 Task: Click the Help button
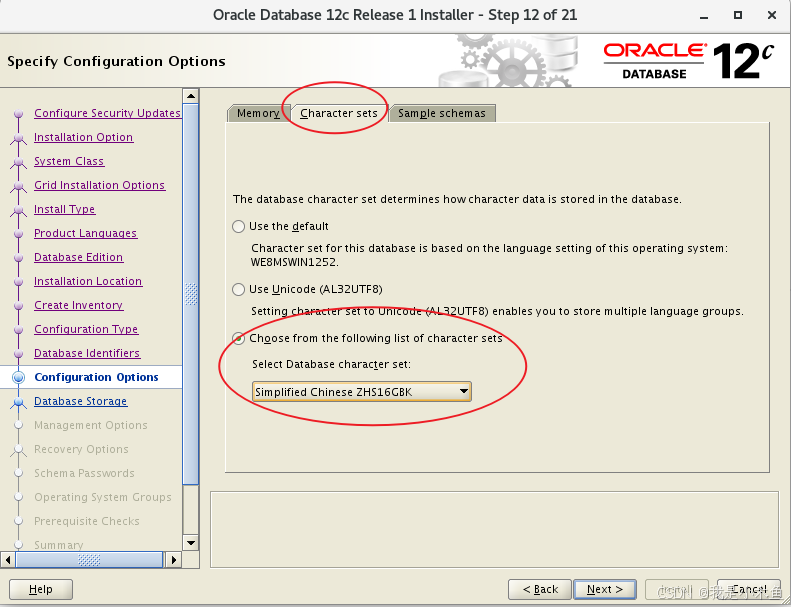[x=41, y=589]
